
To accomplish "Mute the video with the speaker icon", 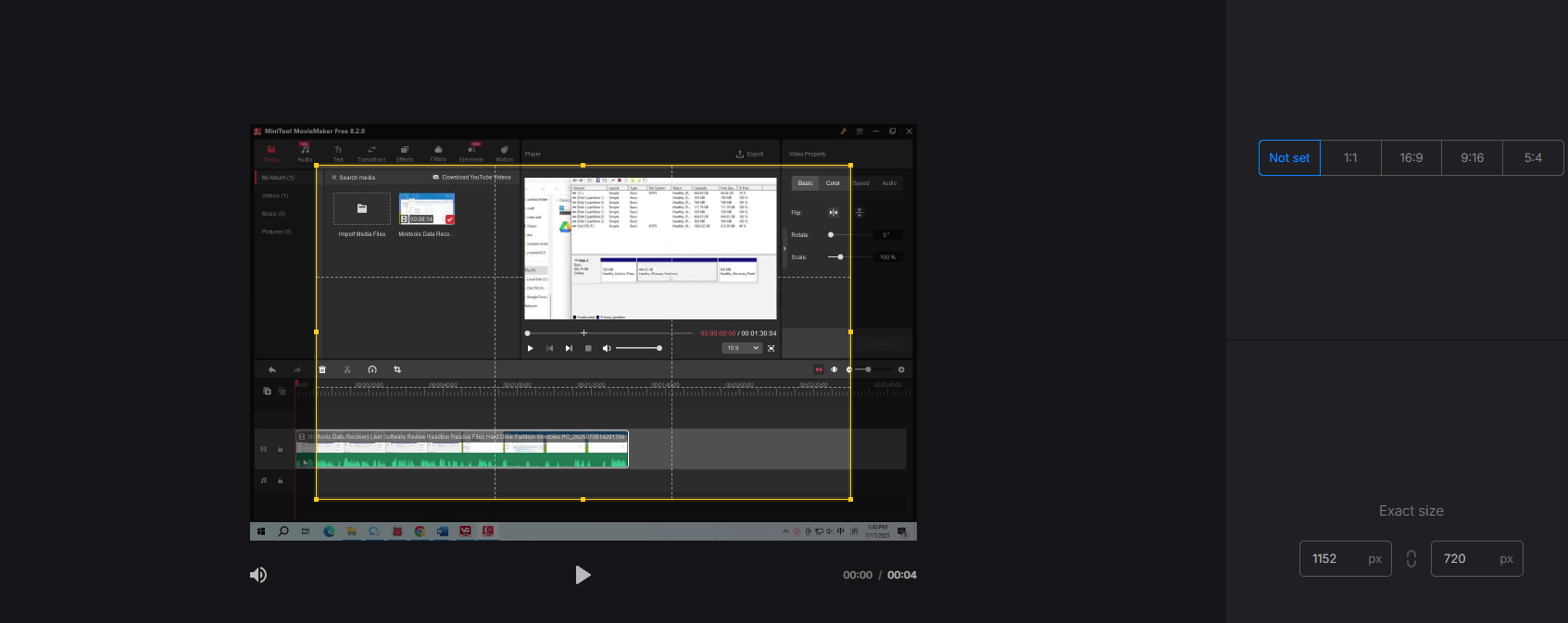I will [x=258, y=575].
